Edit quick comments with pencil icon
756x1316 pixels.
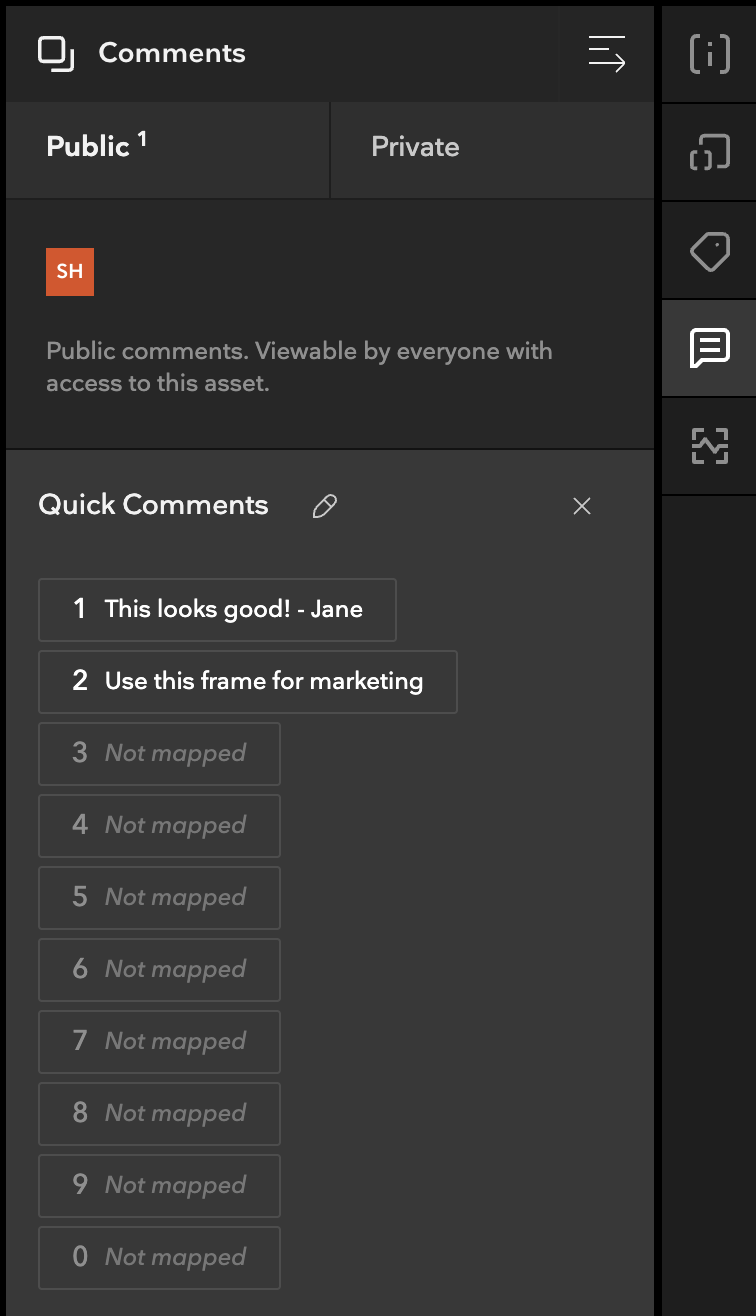324,506
